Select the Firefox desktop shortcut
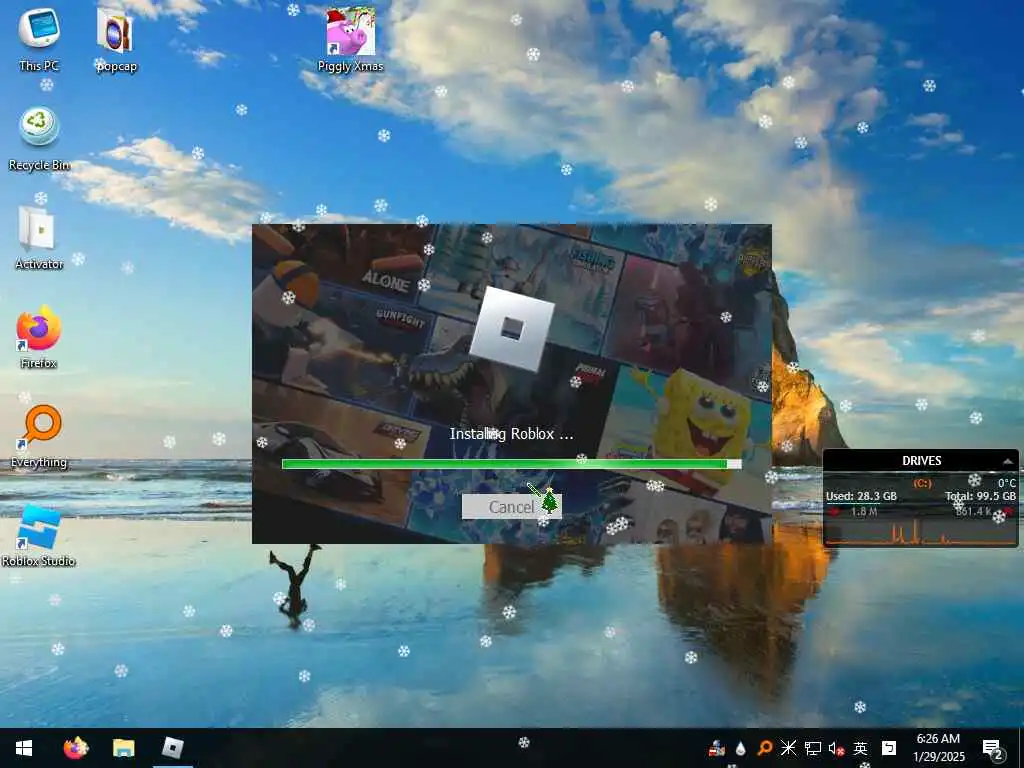The image size is (1024, 768). pos(39,337)
